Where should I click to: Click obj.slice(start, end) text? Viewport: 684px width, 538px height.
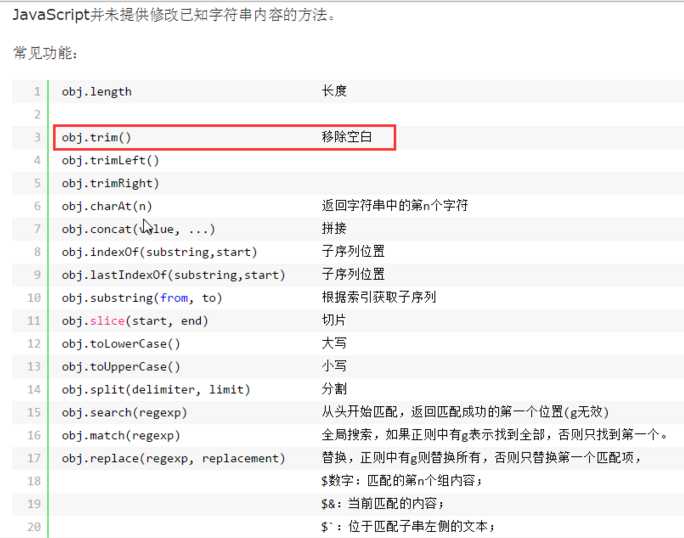tap(135, 321)
